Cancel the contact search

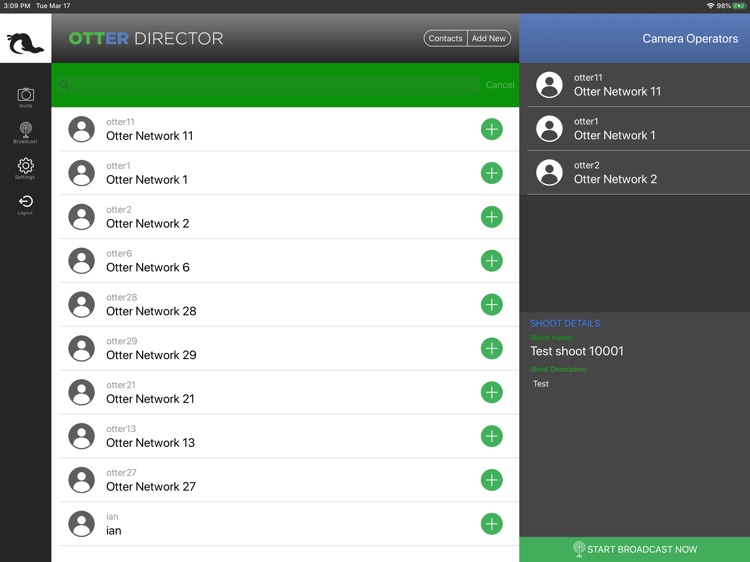click(x=500, y=85)
